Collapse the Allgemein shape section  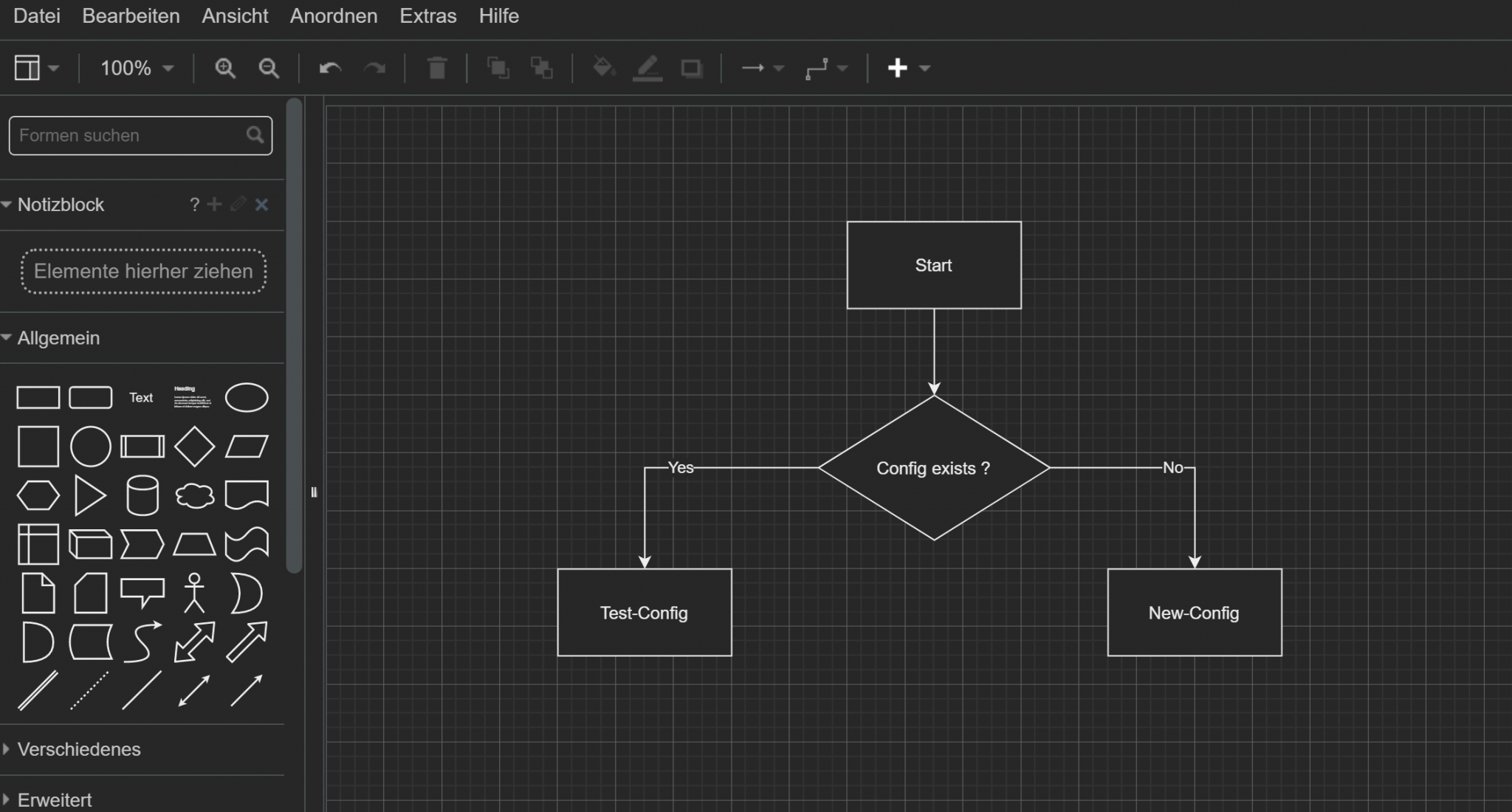[58, 338]
